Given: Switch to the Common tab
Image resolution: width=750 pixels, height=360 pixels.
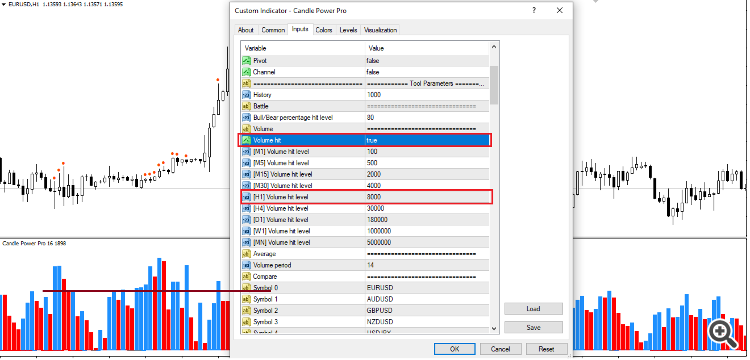Looking at the screenshot, I should point(273,30).
